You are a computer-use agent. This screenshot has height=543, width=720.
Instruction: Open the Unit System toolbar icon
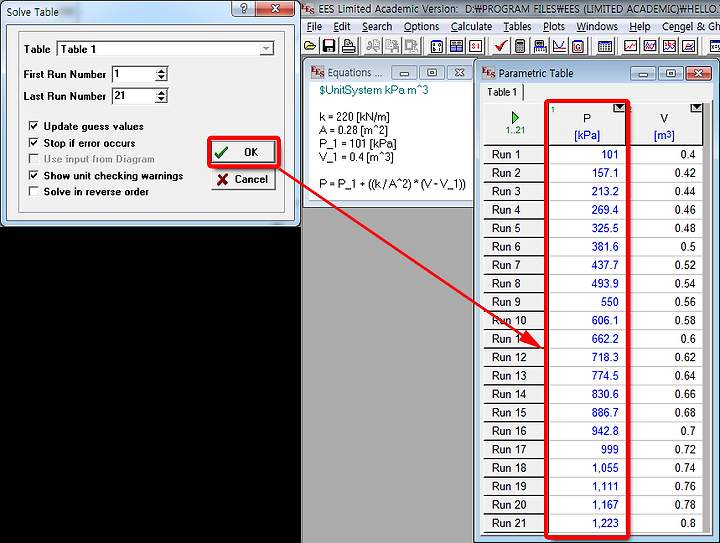[x=476, y=46]
